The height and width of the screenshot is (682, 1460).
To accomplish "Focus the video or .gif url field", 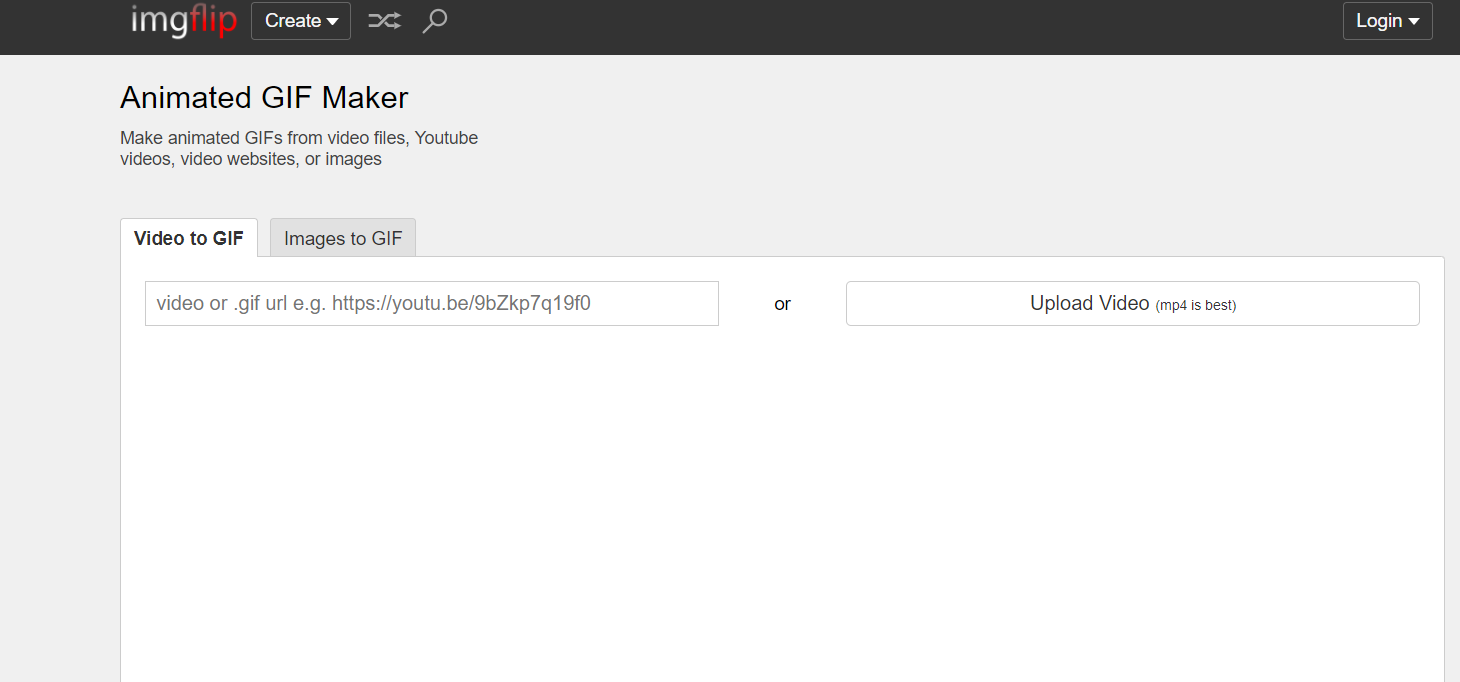I will coord(432,303).
